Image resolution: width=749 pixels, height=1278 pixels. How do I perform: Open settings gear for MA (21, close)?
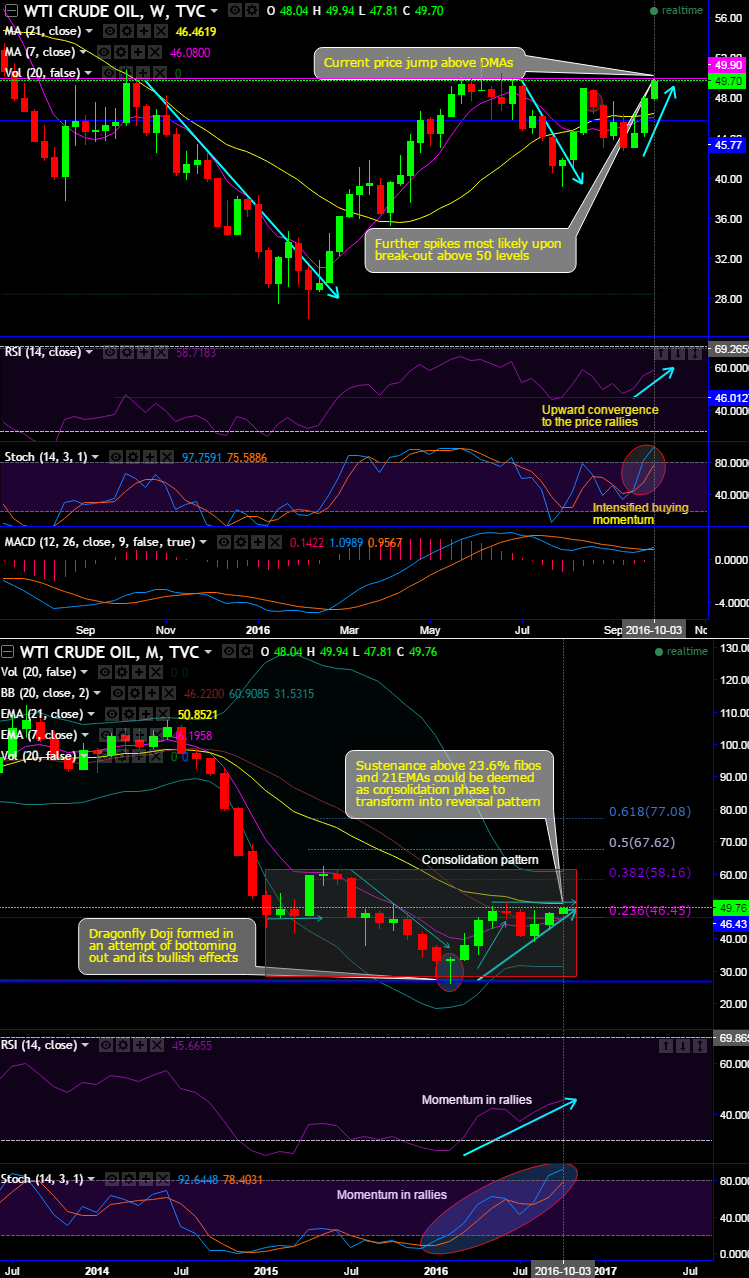(x=127, y=31)
